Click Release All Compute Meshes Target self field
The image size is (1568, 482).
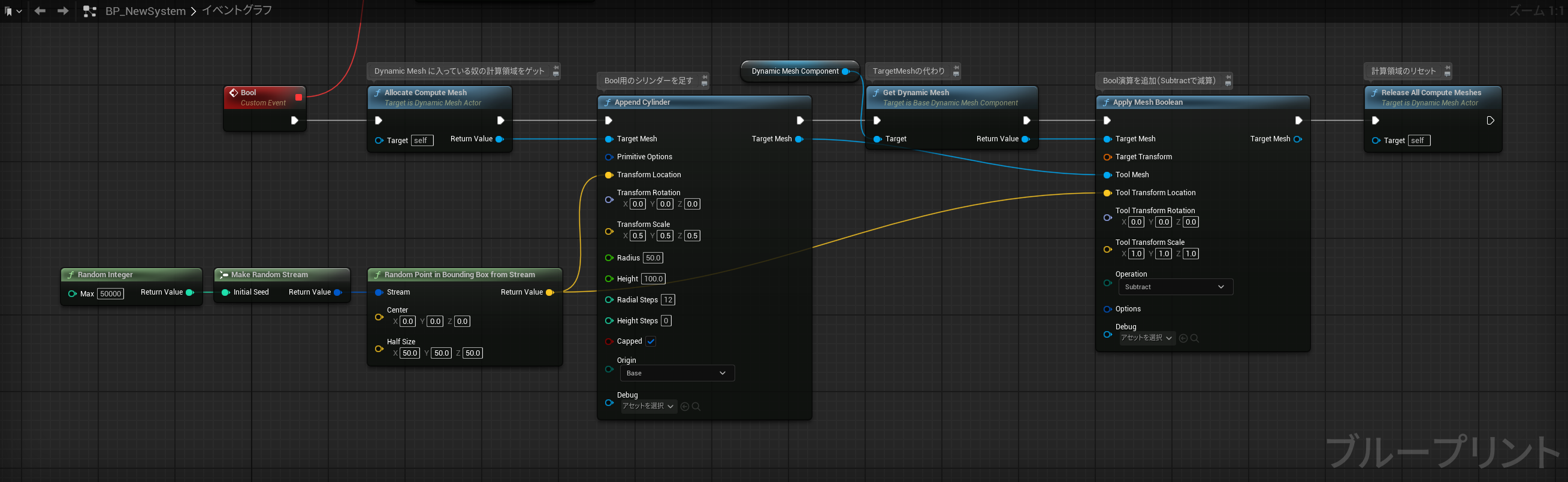[1419, 141]
